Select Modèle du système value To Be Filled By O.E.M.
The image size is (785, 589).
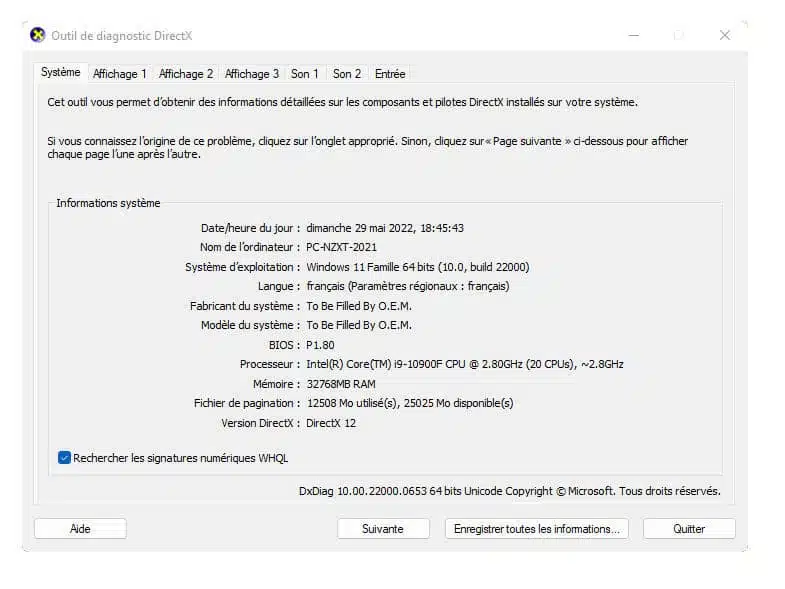[x=359, y=326]
